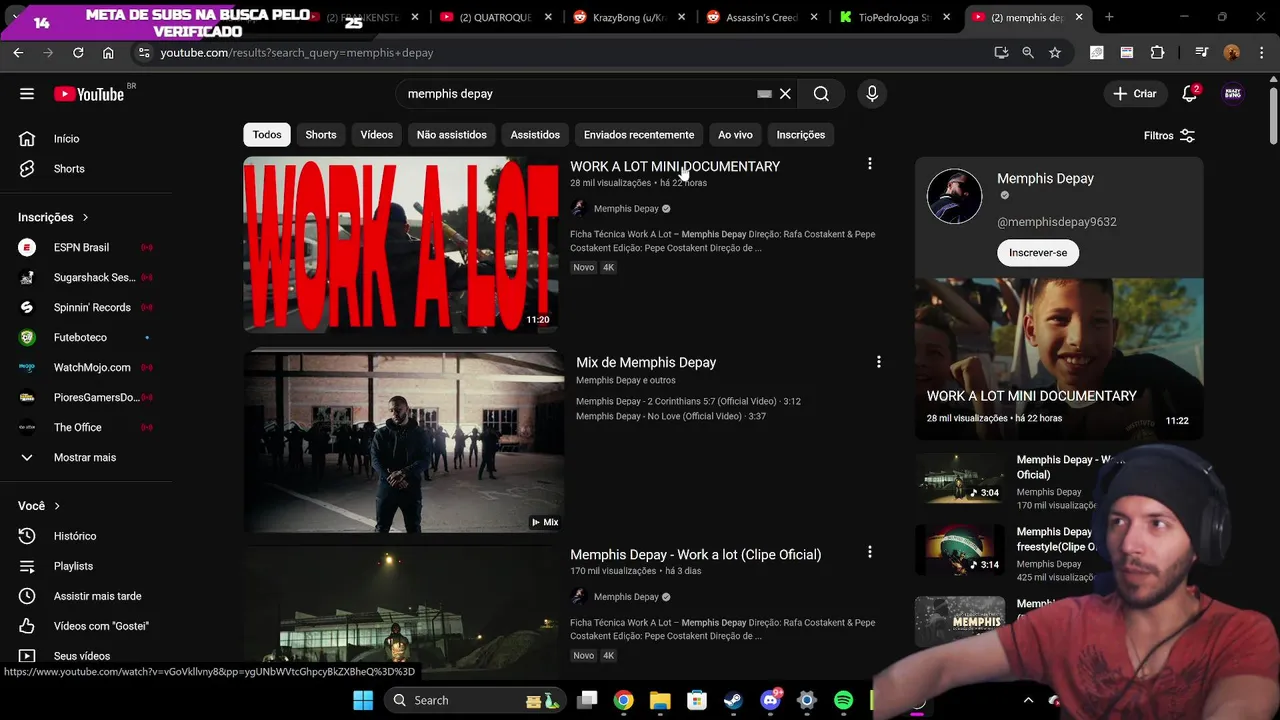This screenshot has width=1280, height=720.
Task: Select the Shorts filter chip
Action: click(321, 135)
